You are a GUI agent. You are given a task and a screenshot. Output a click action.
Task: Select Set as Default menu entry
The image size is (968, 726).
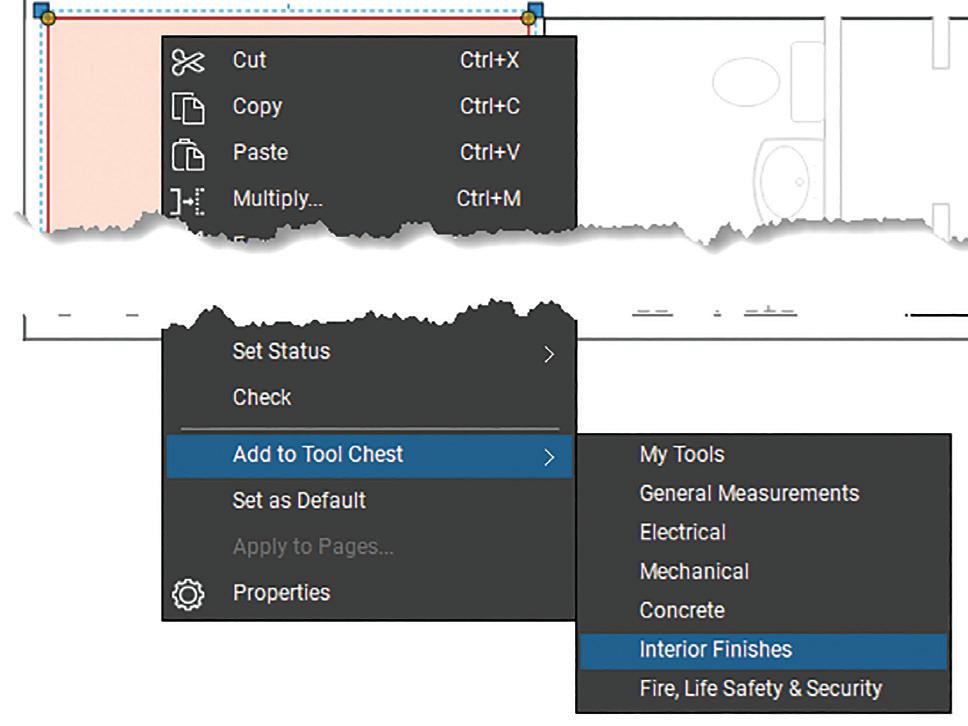click(x=299, y=500)
